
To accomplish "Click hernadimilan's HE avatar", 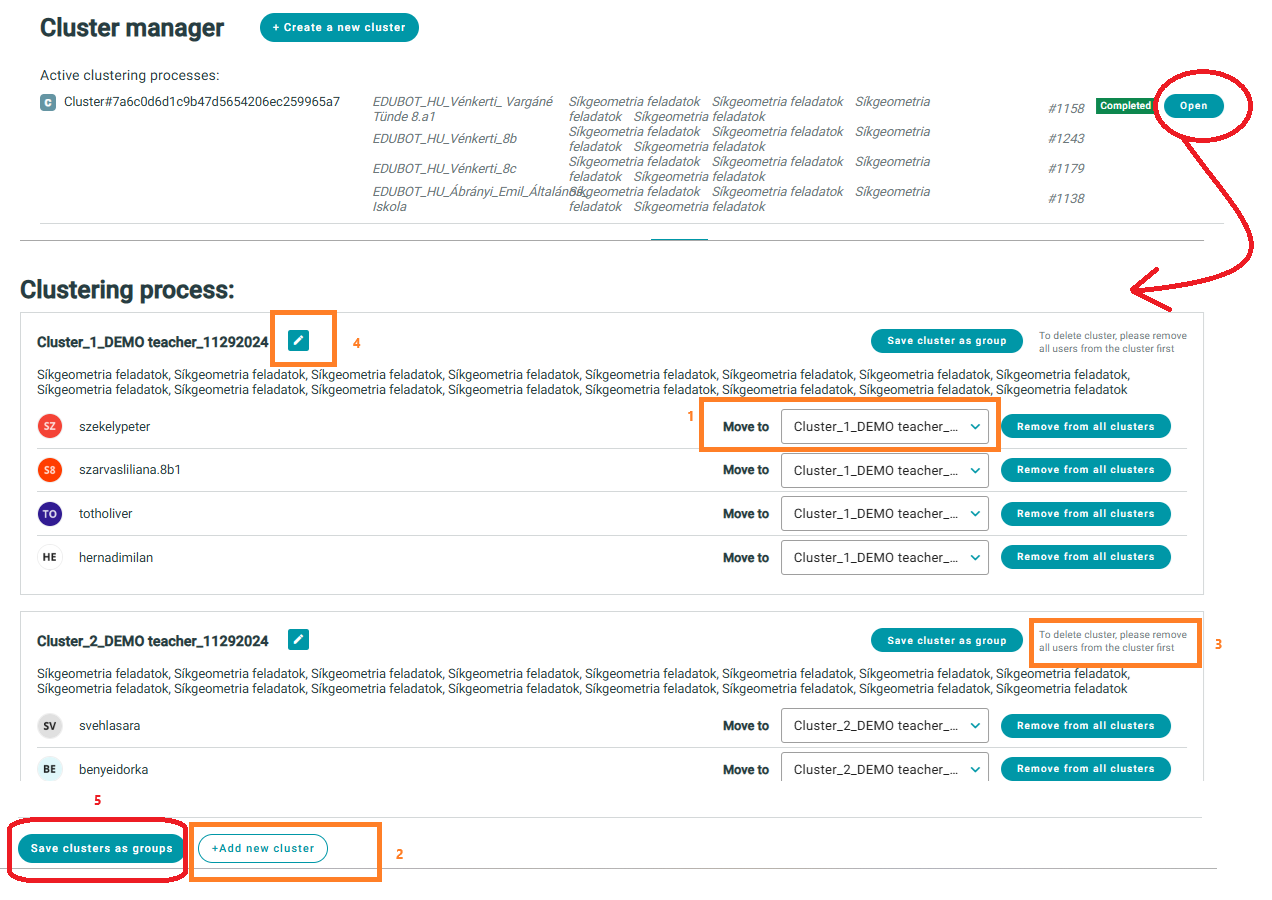I will [50, 558].
